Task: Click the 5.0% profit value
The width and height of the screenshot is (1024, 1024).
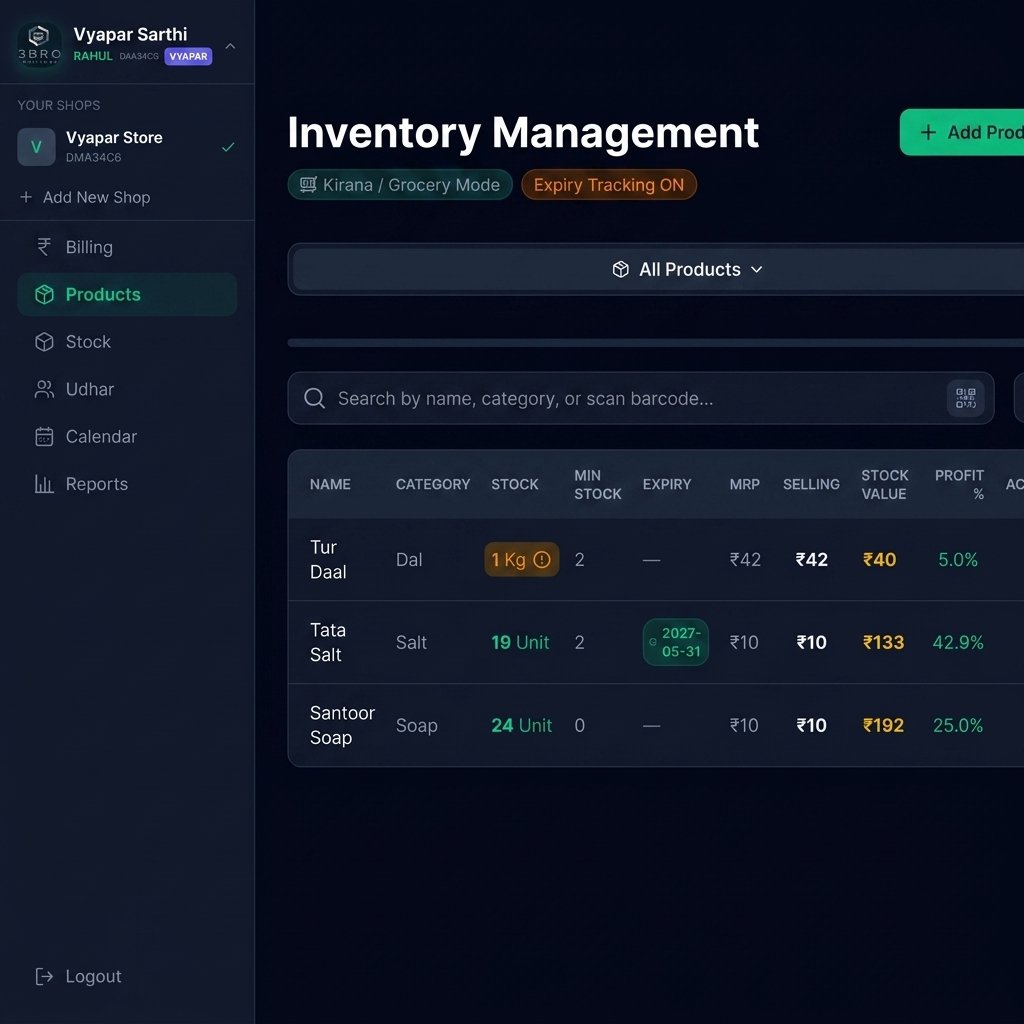Action: coord(957,560)
